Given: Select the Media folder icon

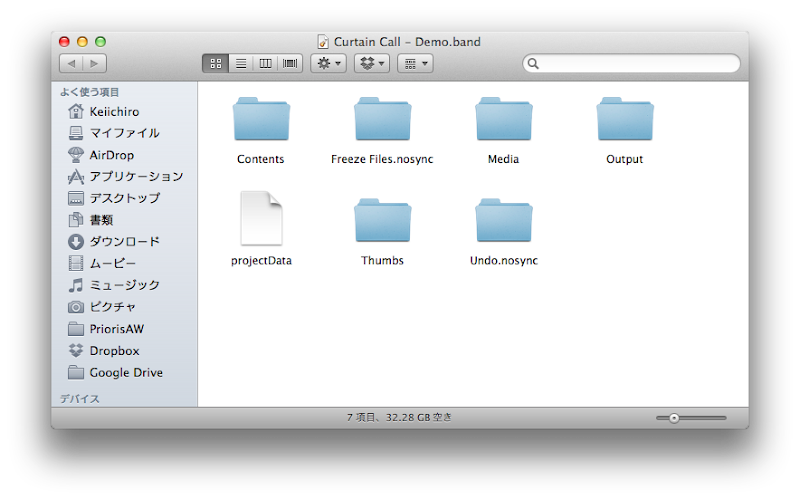Looking at the screenshot, I should (504, 118).
